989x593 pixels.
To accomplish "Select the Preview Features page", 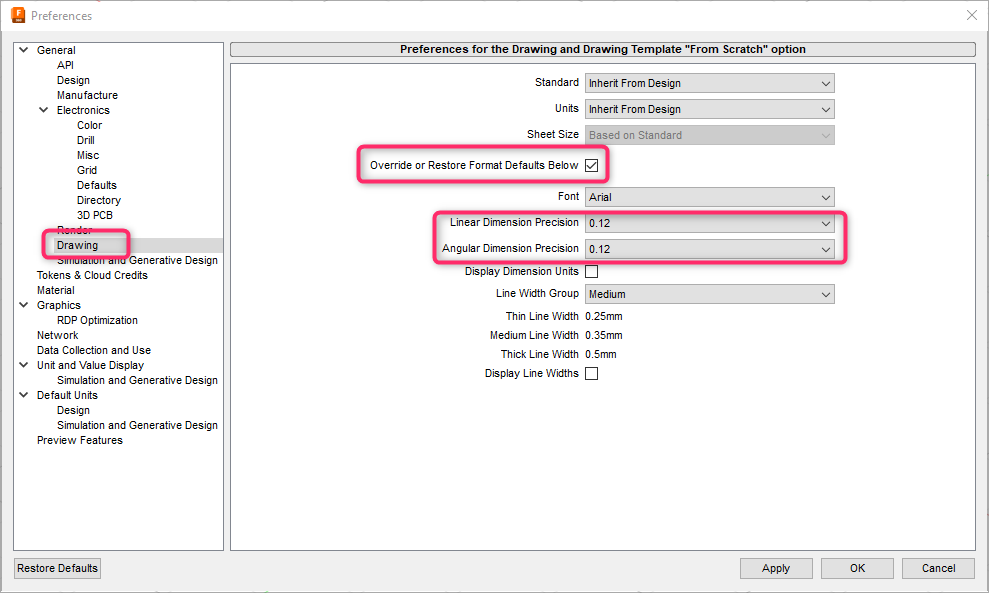I will 79,439.
